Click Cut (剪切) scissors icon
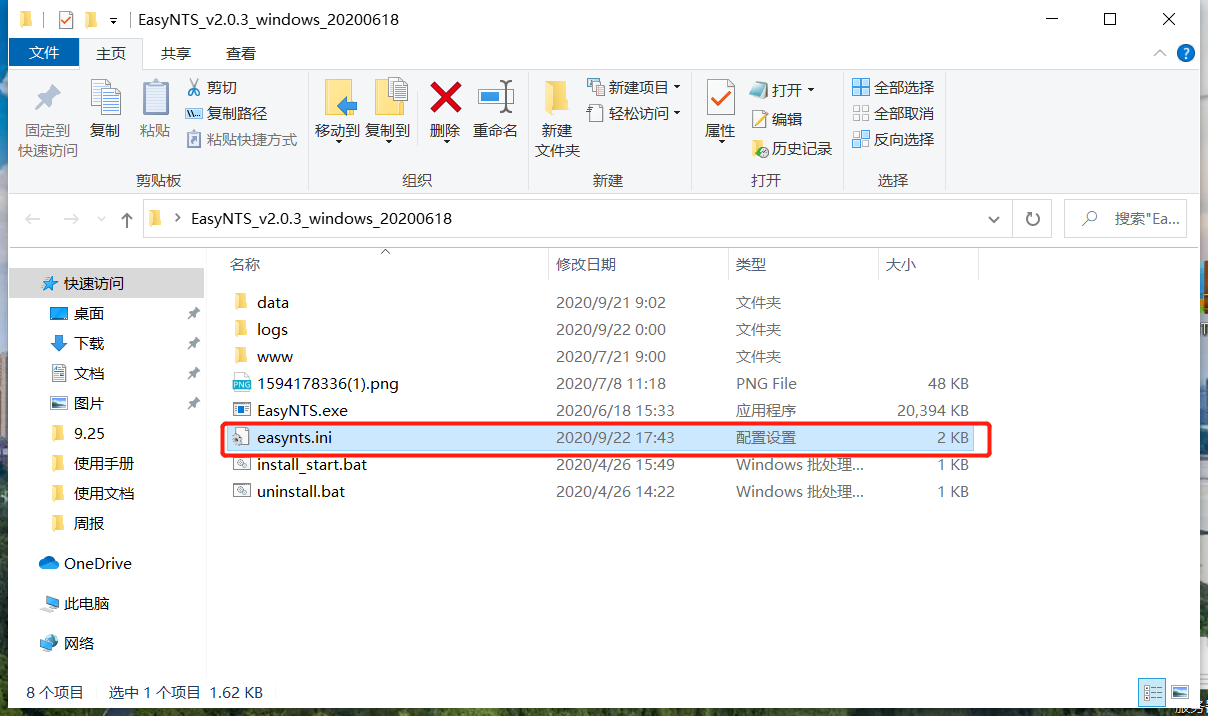Screen dimensions: 1208x716 click(194, 88)
